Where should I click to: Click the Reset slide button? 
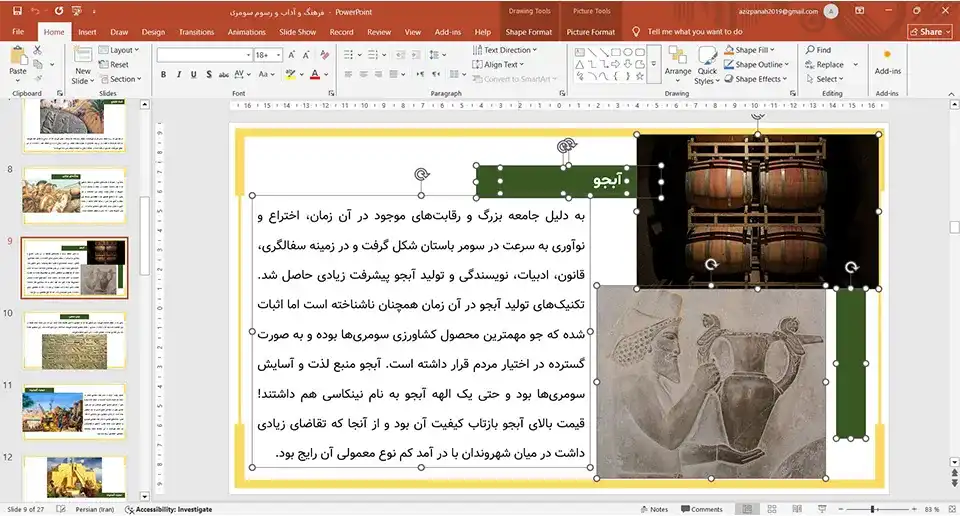(x=114, y=64)
